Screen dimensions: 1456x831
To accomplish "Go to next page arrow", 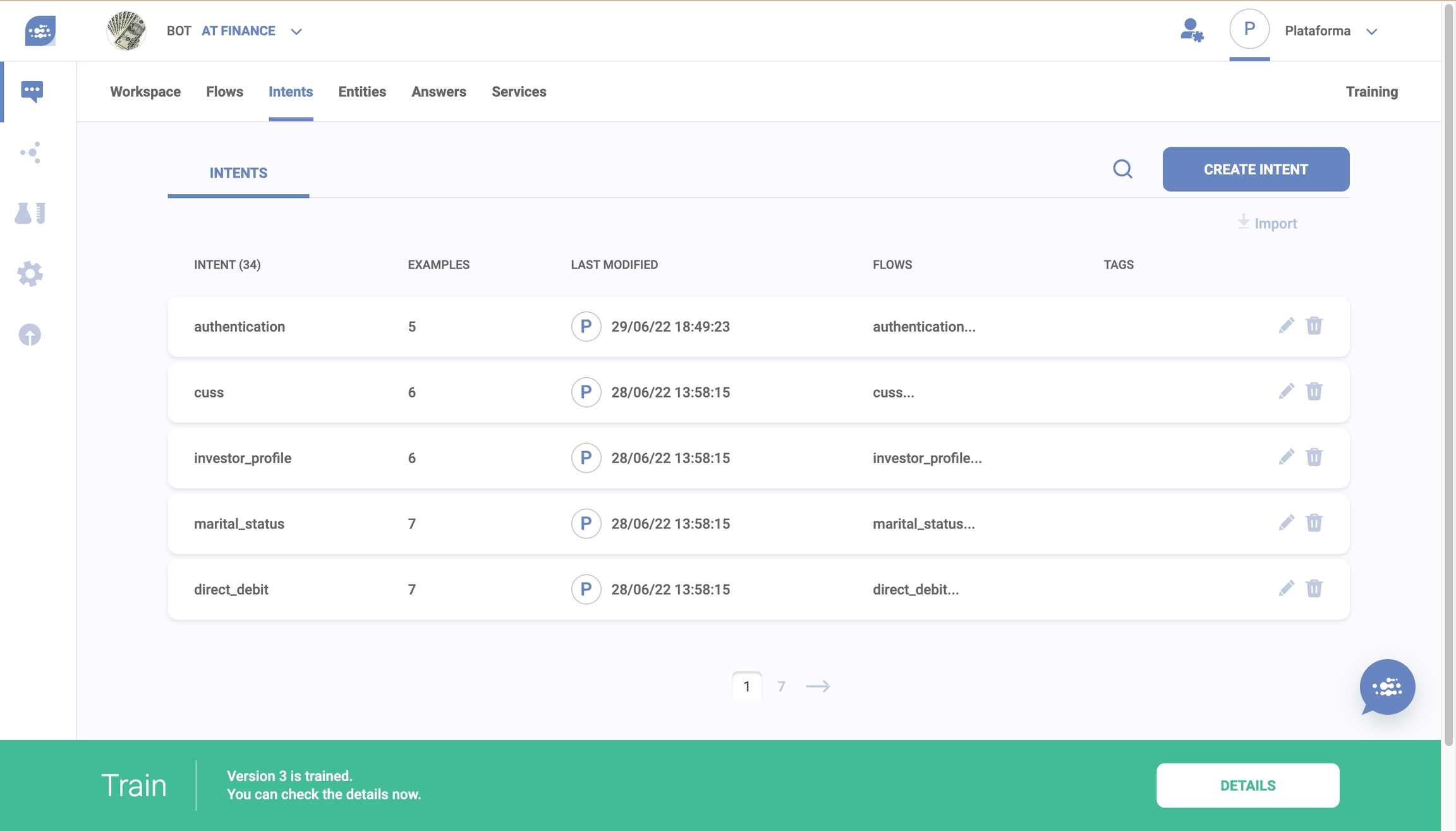I will pos(818,686).
